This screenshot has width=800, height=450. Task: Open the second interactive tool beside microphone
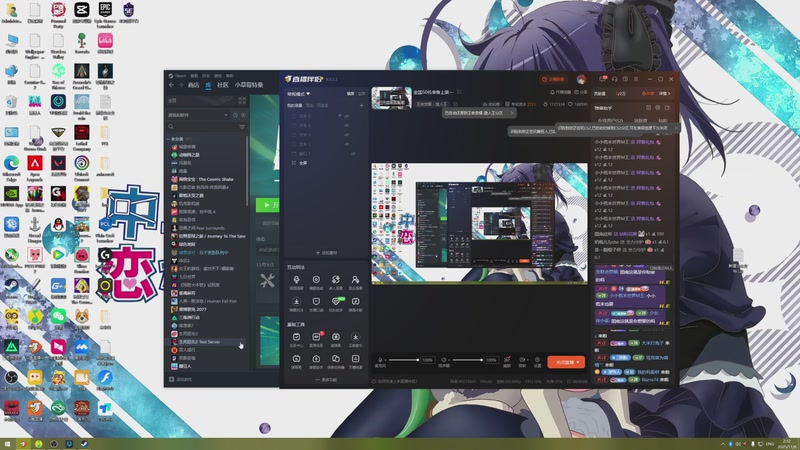point(316,282)
